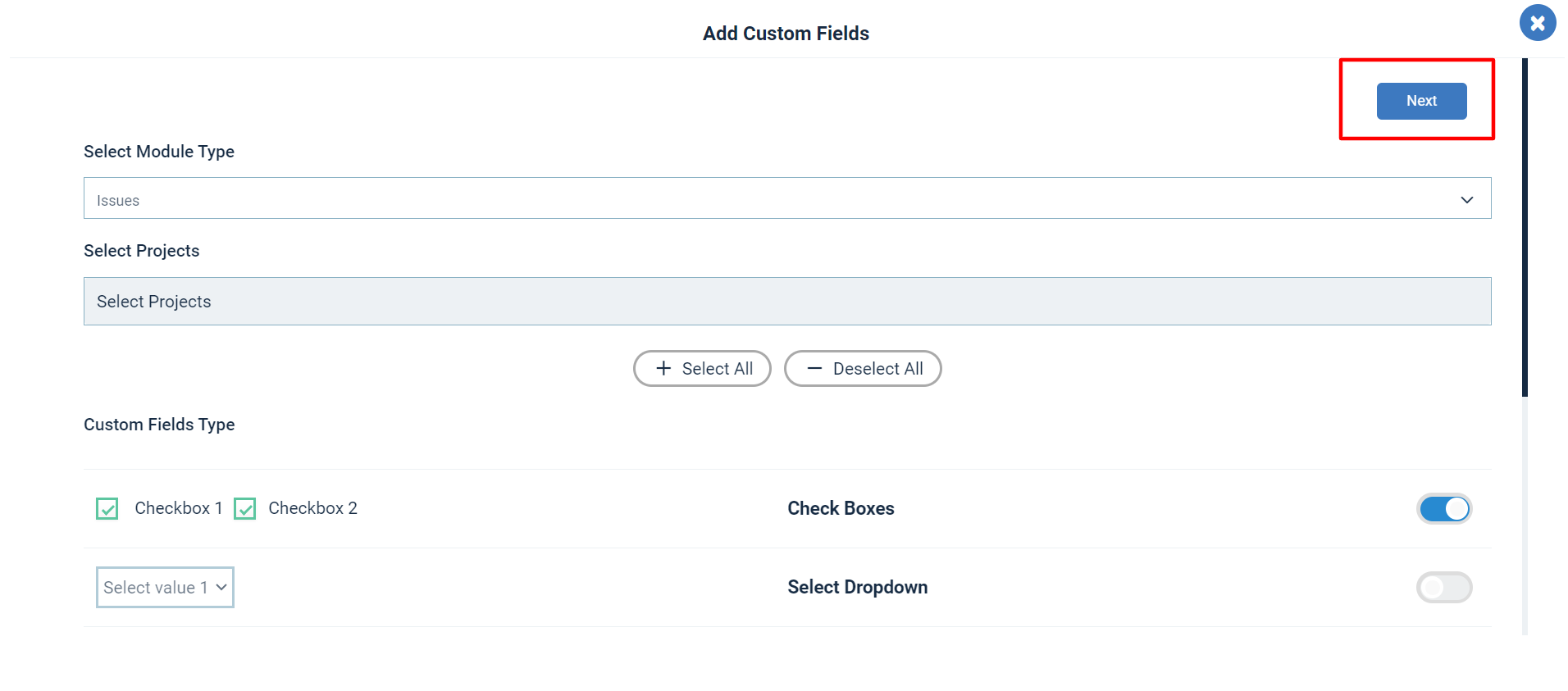
Task: Uncheck Checkbox 2
Action: [245, 509]
